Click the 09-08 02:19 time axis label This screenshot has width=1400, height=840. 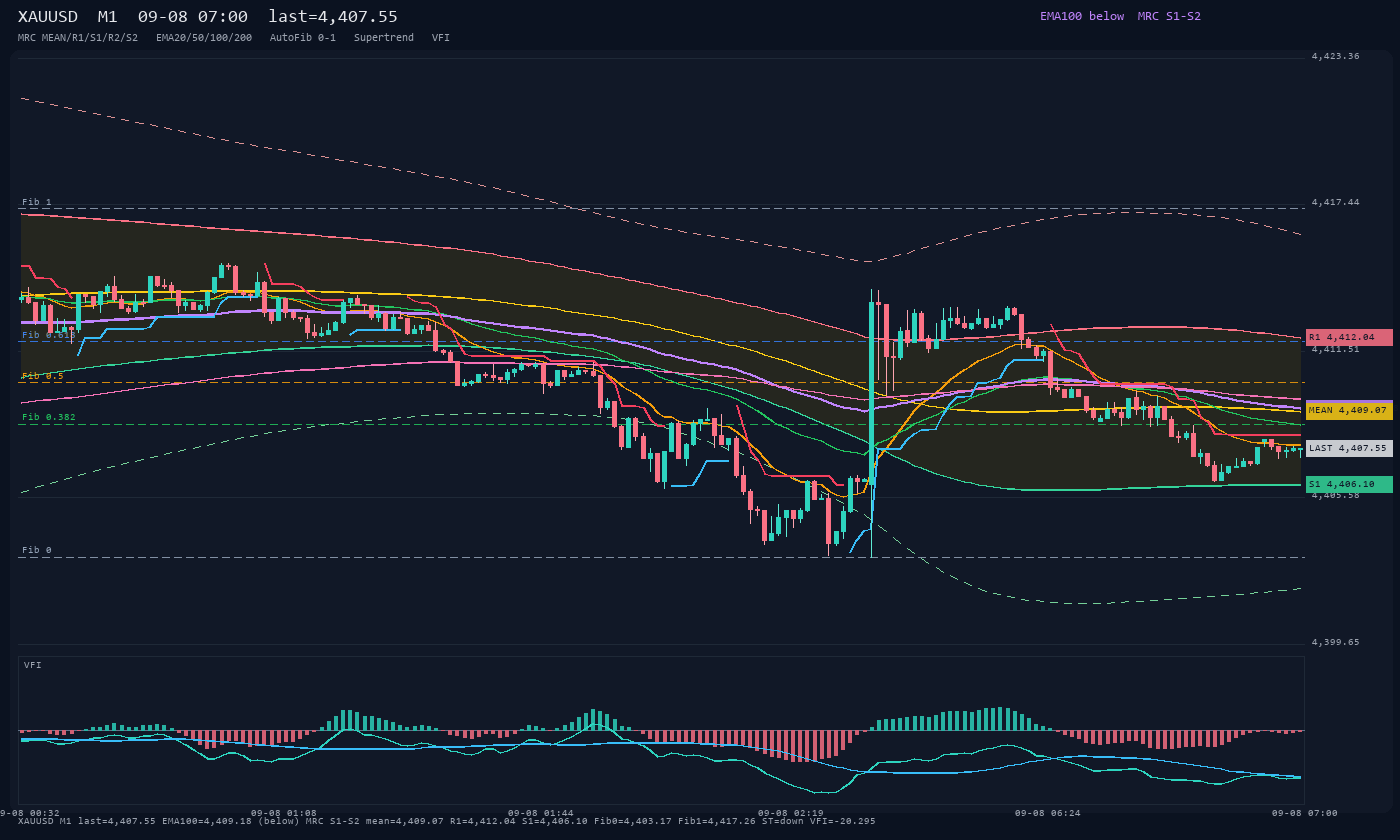click(790, 813)
